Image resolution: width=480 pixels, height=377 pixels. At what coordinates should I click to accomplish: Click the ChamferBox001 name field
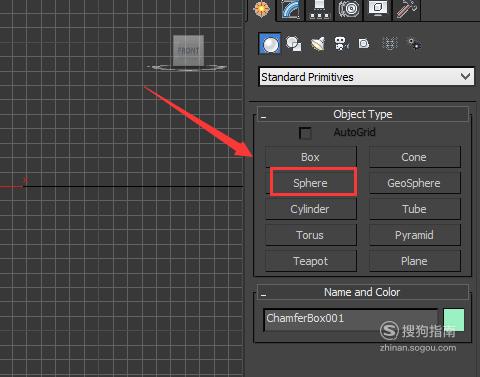point(350,320)
